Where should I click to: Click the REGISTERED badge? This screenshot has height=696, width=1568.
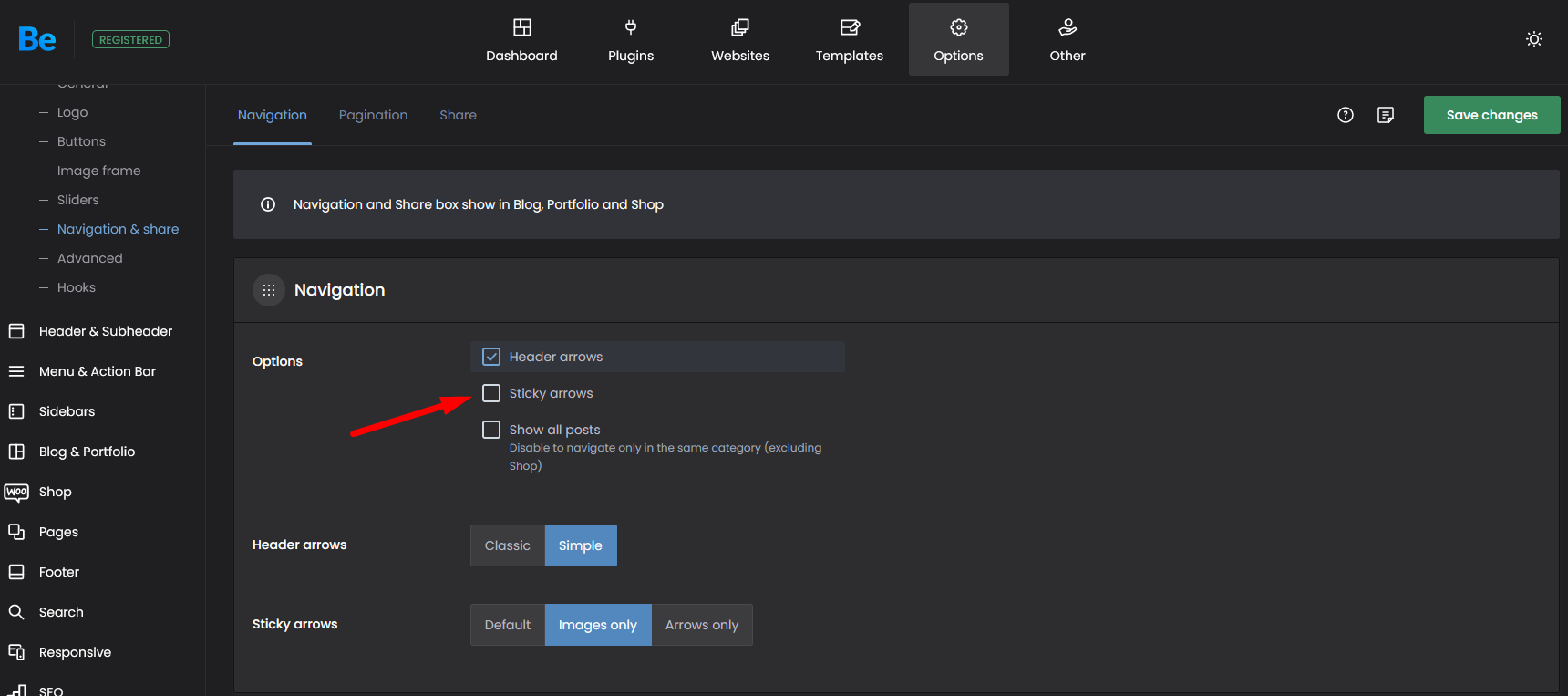click(130, 39)
